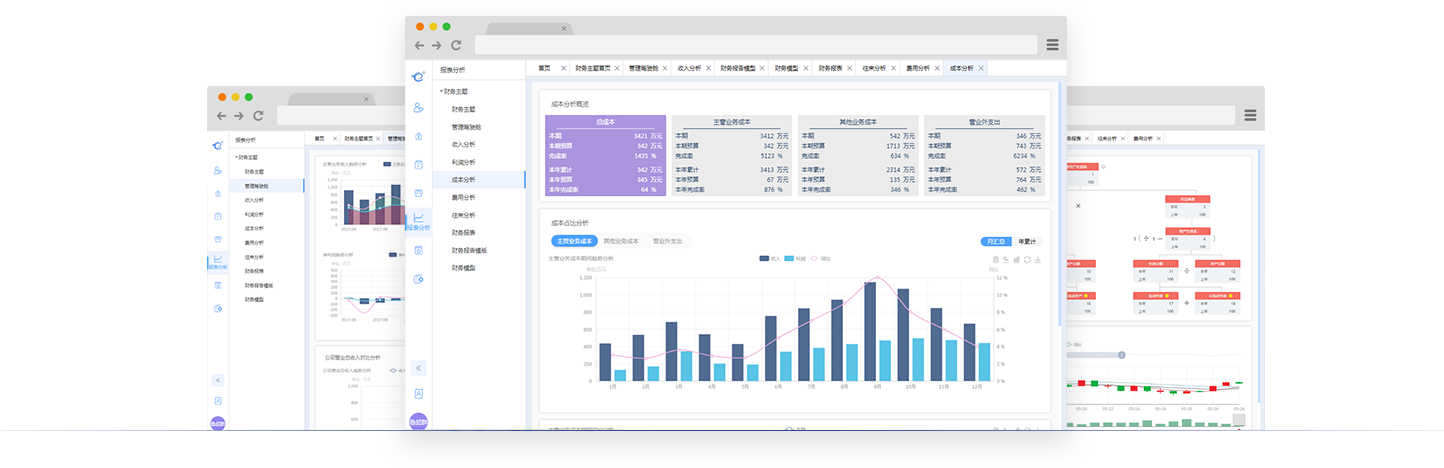Toggle the 收入 legend series
1444x468 pixels.
pos(770,258)
